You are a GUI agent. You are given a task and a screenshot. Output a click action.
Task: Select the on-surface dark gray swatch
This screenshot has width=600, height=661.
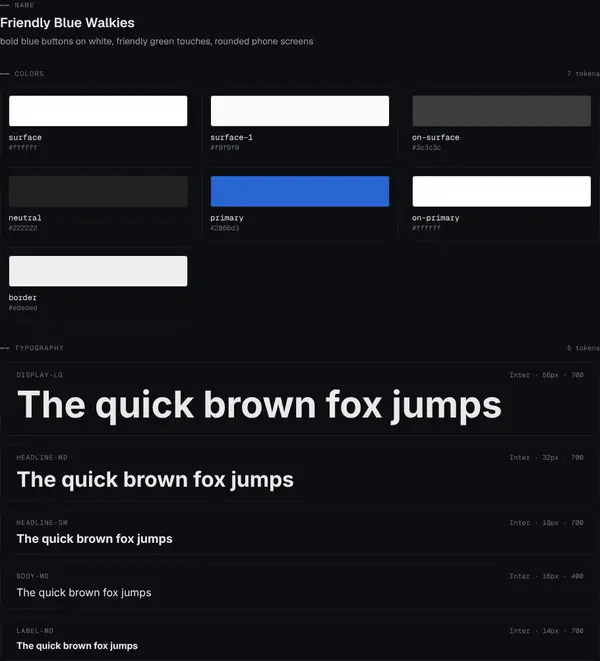[x=501, y=111]
